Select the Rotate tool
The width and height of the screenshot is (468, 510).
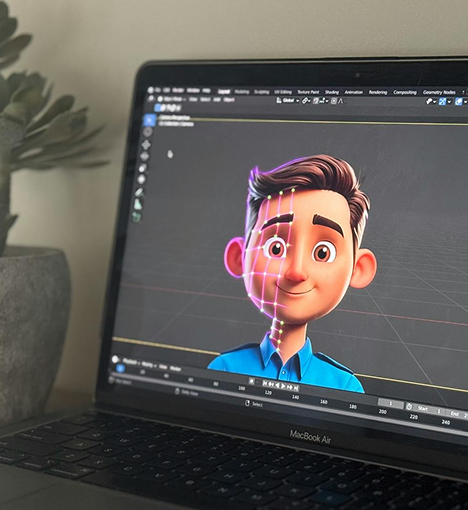tap(144, 156)
